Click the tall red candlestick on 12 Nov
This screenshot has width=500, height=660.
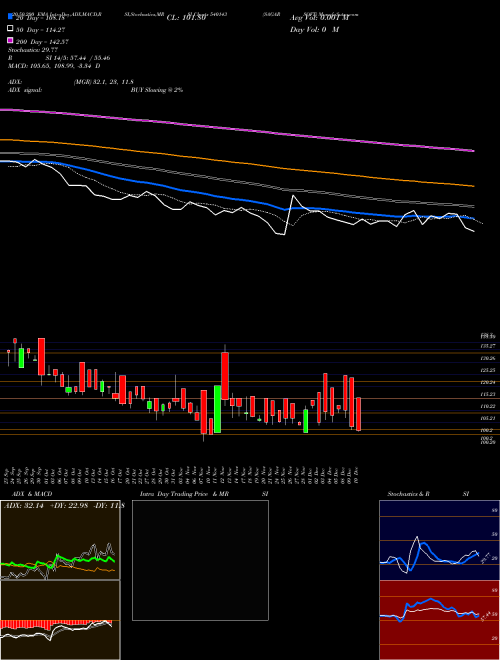point(225,376)
